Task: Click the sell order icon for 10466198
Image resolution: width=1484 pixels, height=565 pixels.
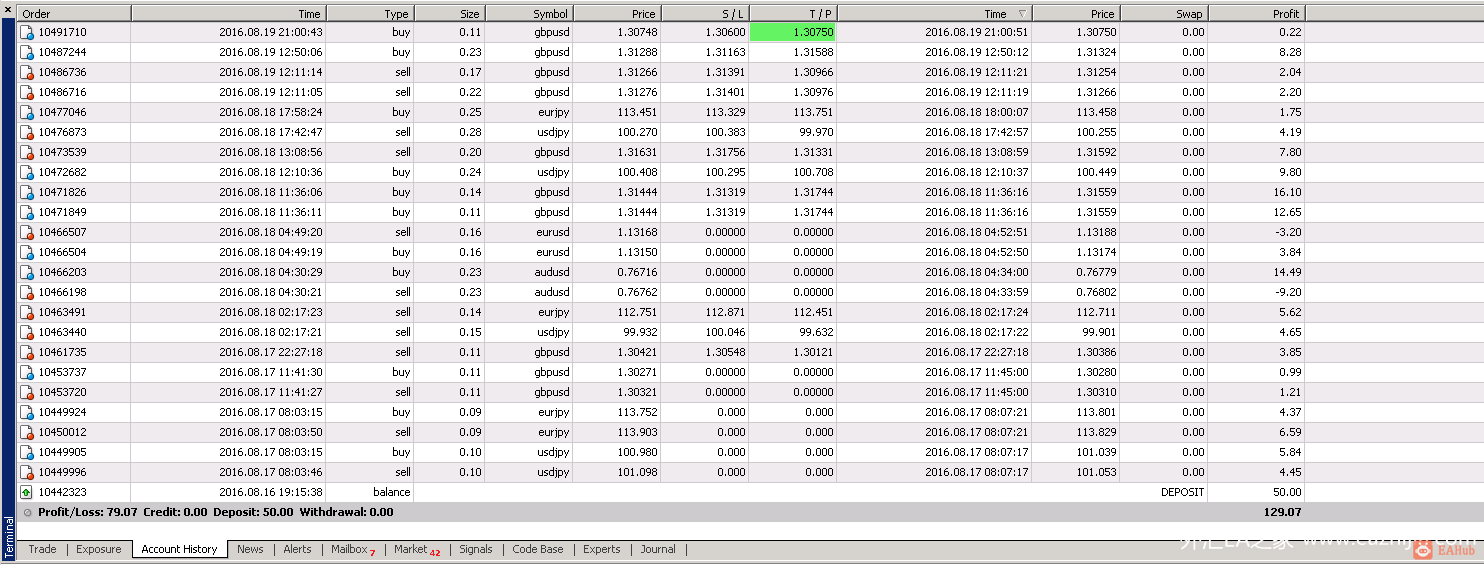Action: [x=27, y=292]
